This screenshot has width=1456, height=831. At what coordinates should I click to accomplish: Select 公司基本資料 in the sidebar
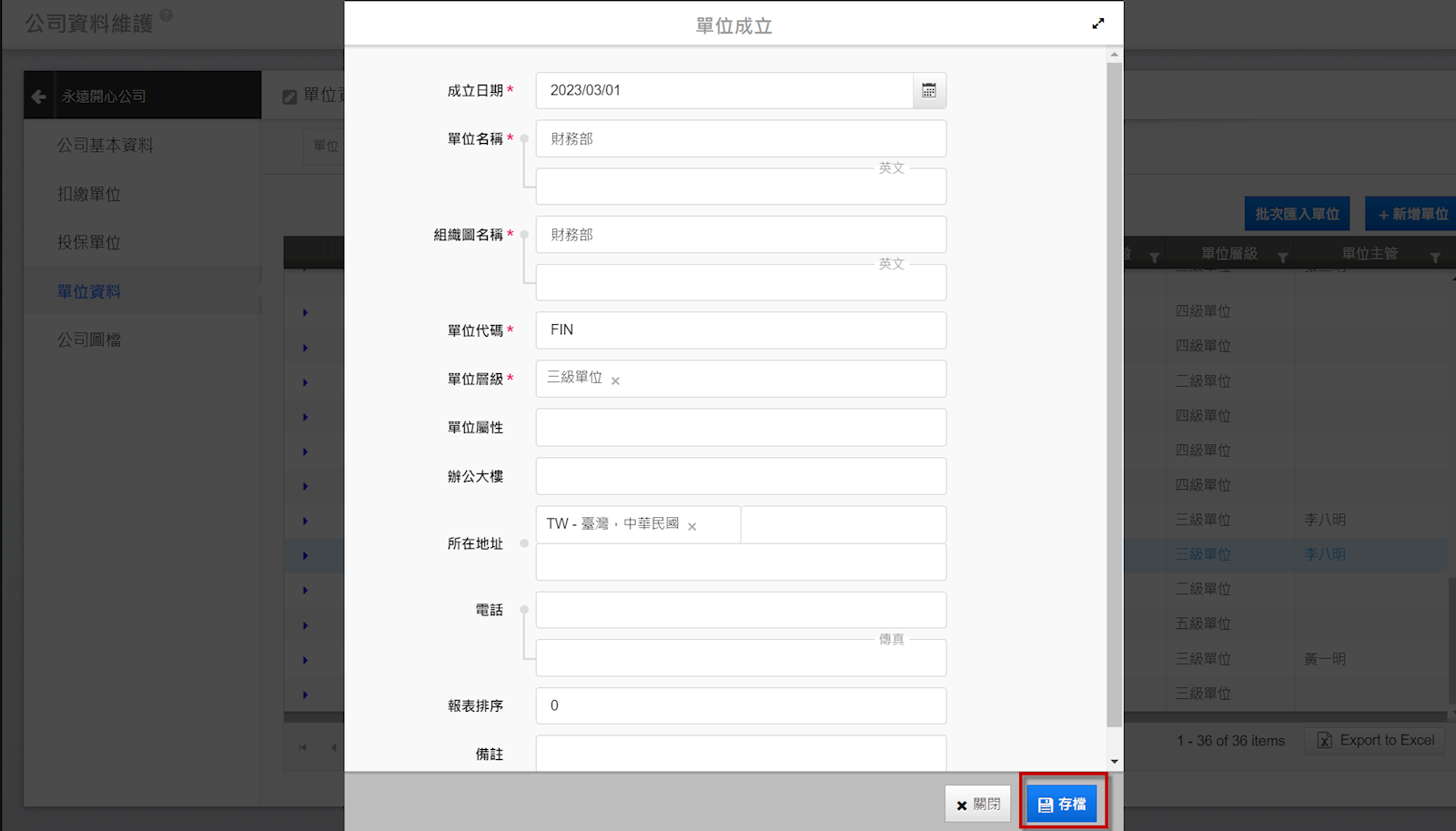(x=105, y=146)
